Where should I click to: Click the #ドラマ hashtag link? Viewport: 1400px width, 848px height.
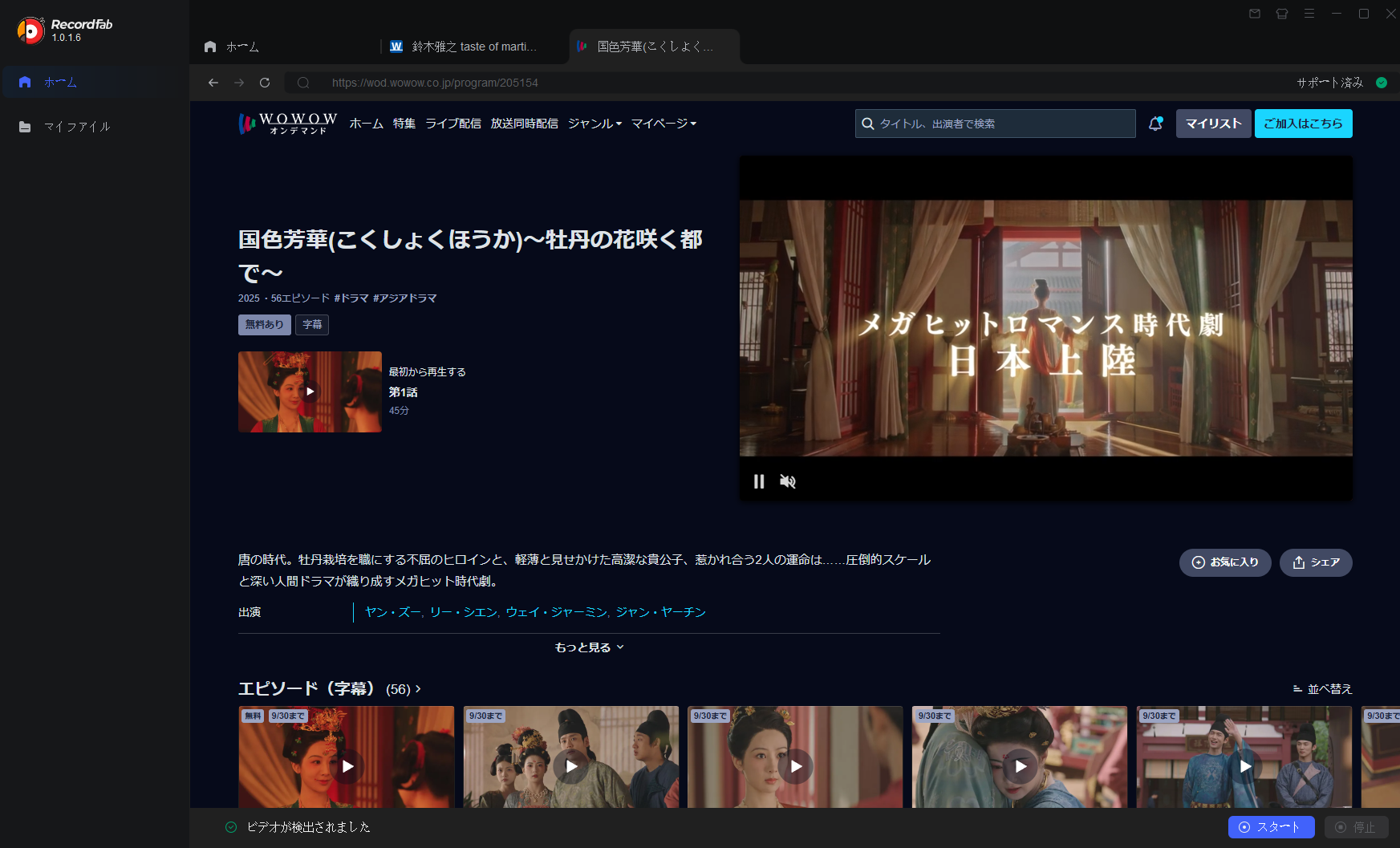pyautogui.click(x=351, y=298)
